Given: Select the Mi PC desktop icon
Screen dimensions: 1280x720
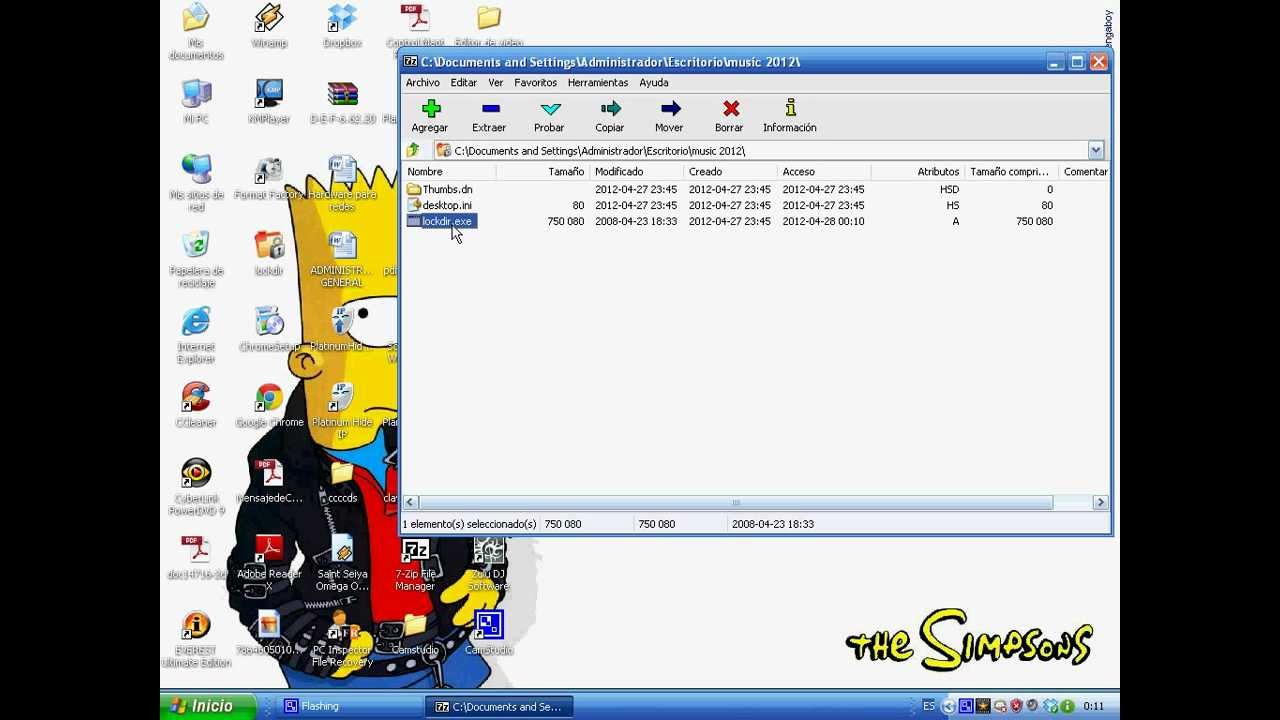Looking at the screenshot, I should tap(196, 101).
